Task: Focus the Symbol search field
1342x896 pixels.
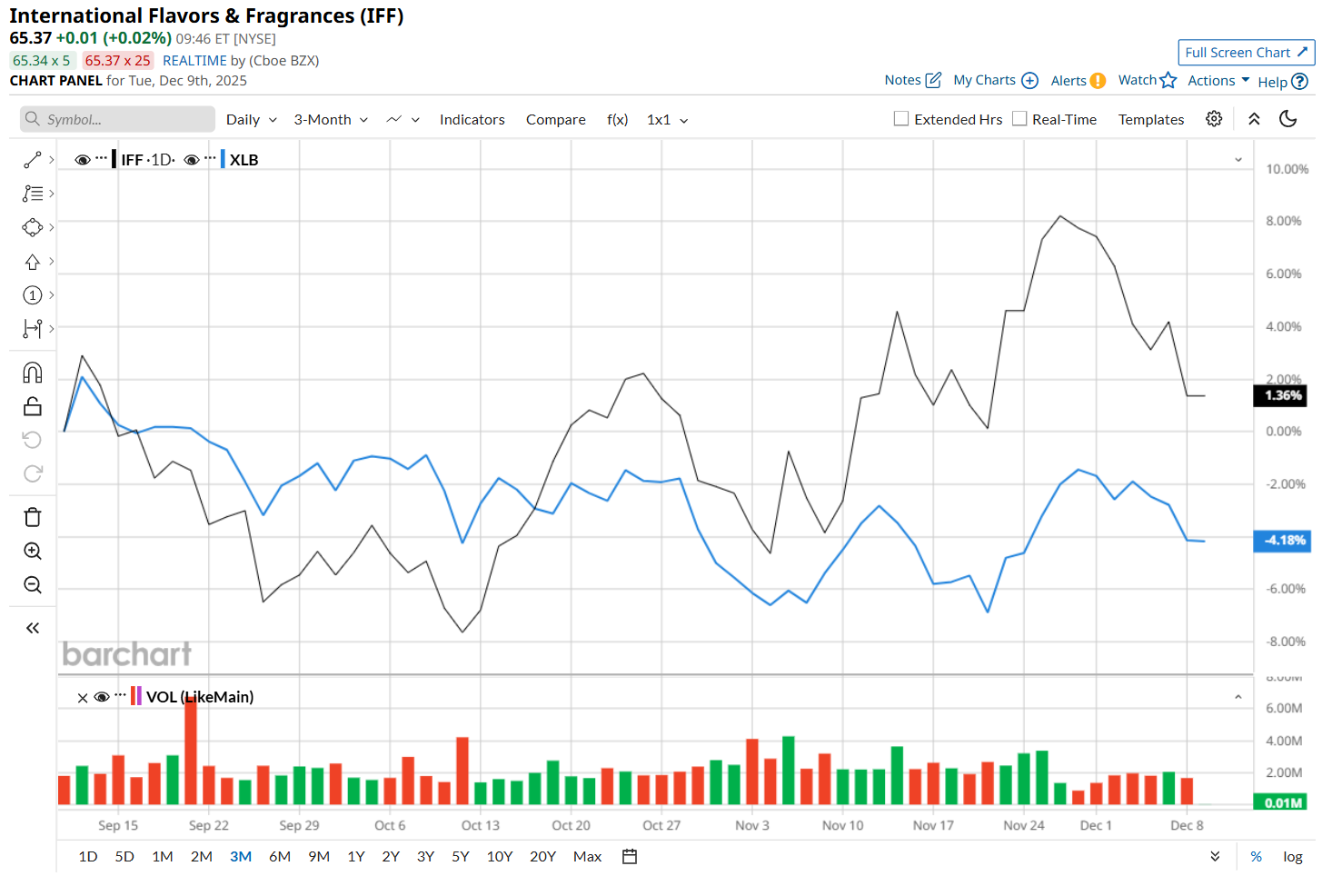Action: [118, 119]
